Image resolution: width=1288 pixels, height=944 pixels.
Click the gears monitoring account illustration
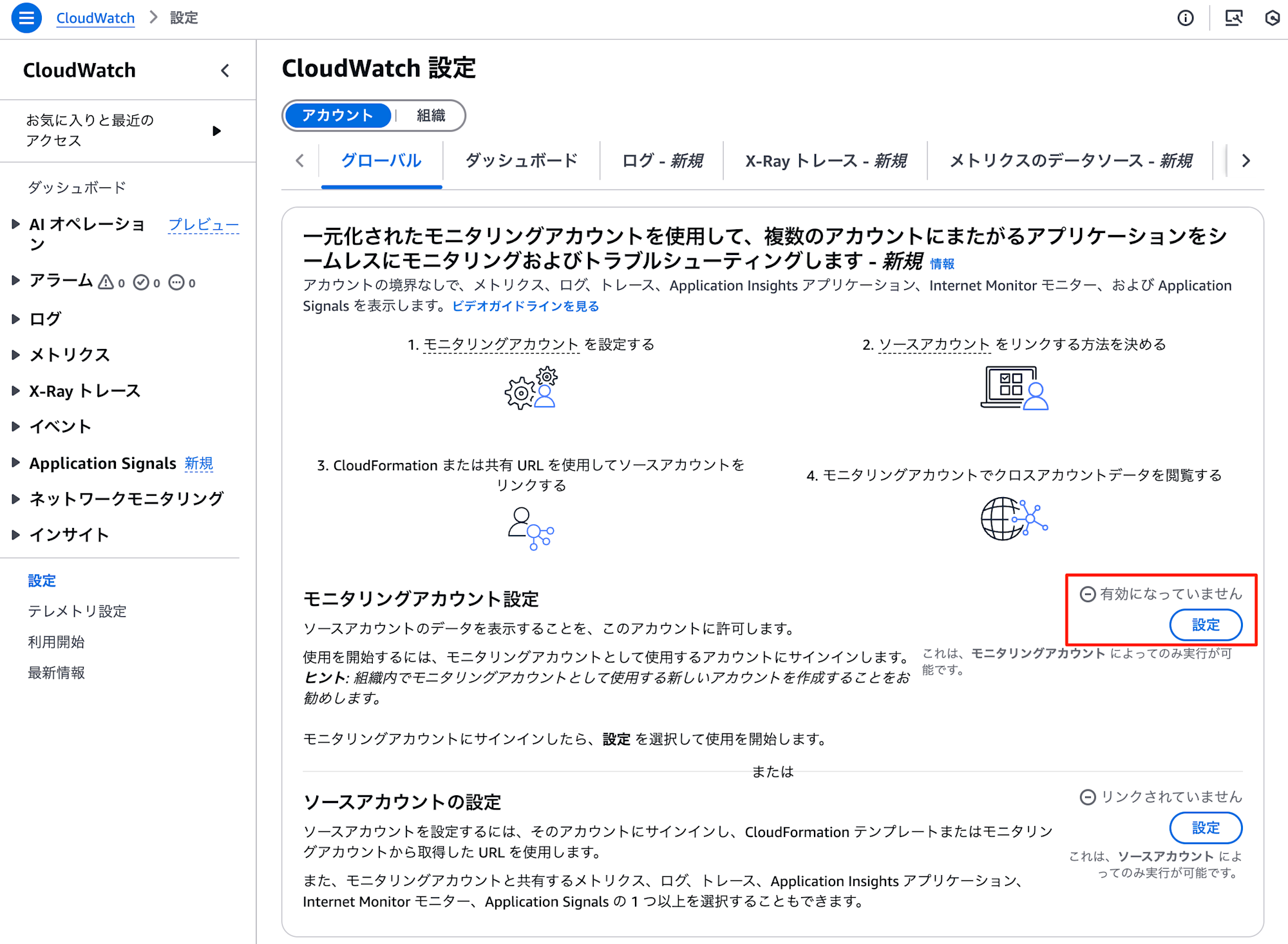[x=531, y=388]
